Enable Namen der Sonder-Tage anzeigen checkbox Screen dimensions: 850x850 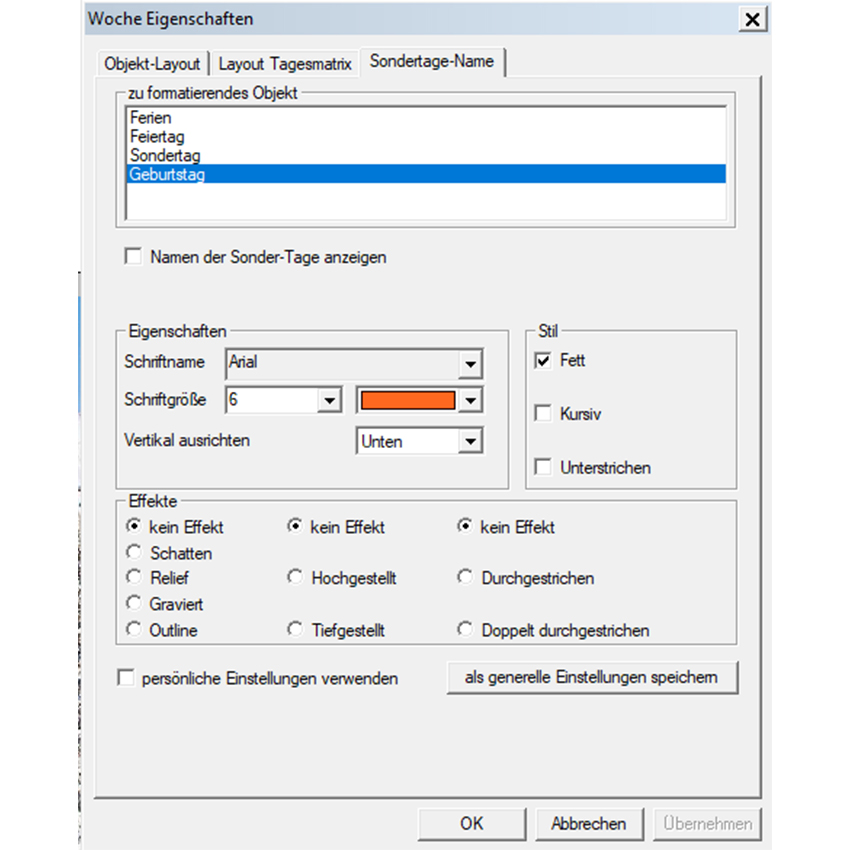[x=133, y=257]
